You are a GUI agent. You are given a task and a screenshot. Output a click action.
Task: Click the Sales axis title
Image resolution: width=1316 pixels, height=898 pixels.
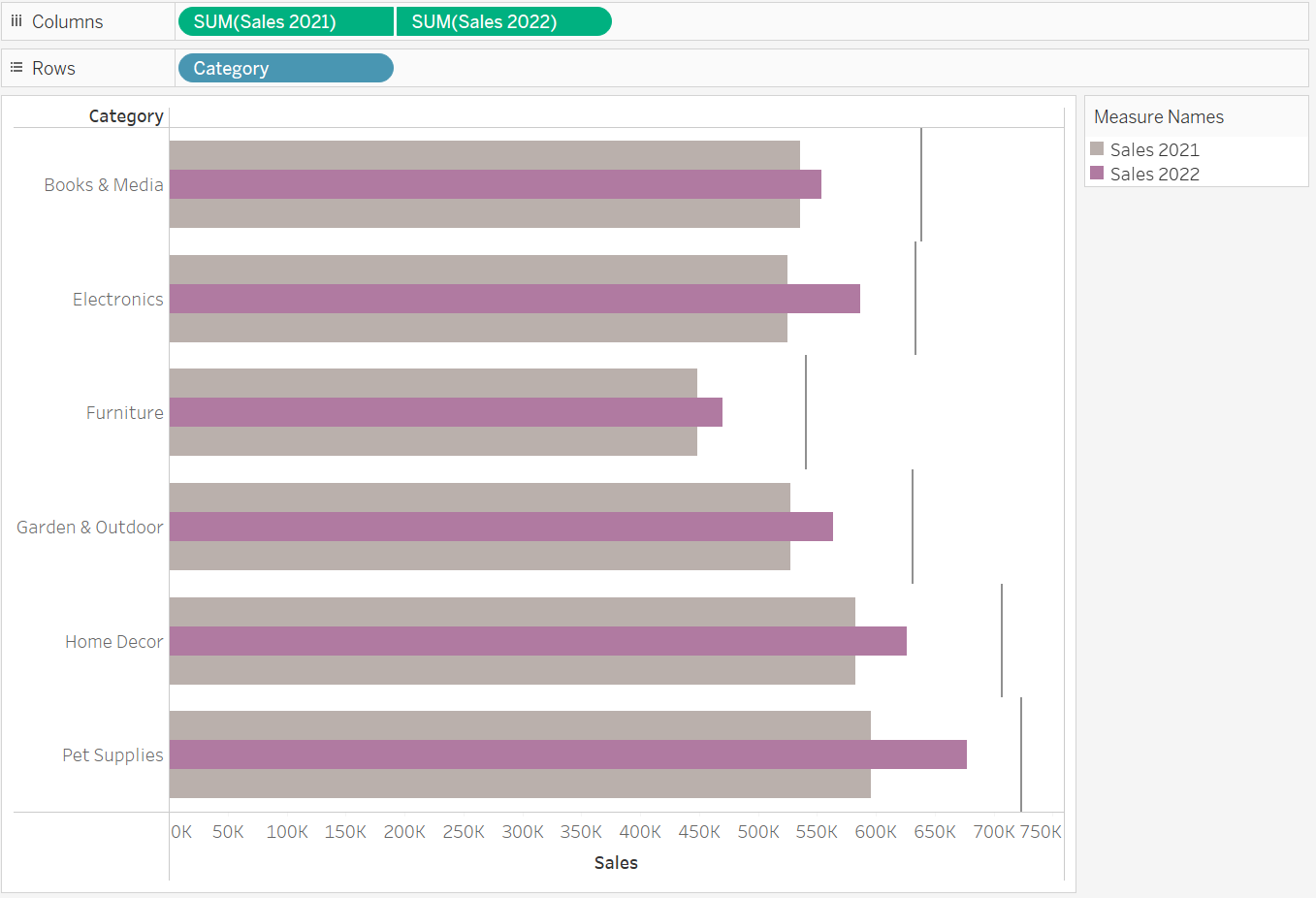(x=616, y=862)
